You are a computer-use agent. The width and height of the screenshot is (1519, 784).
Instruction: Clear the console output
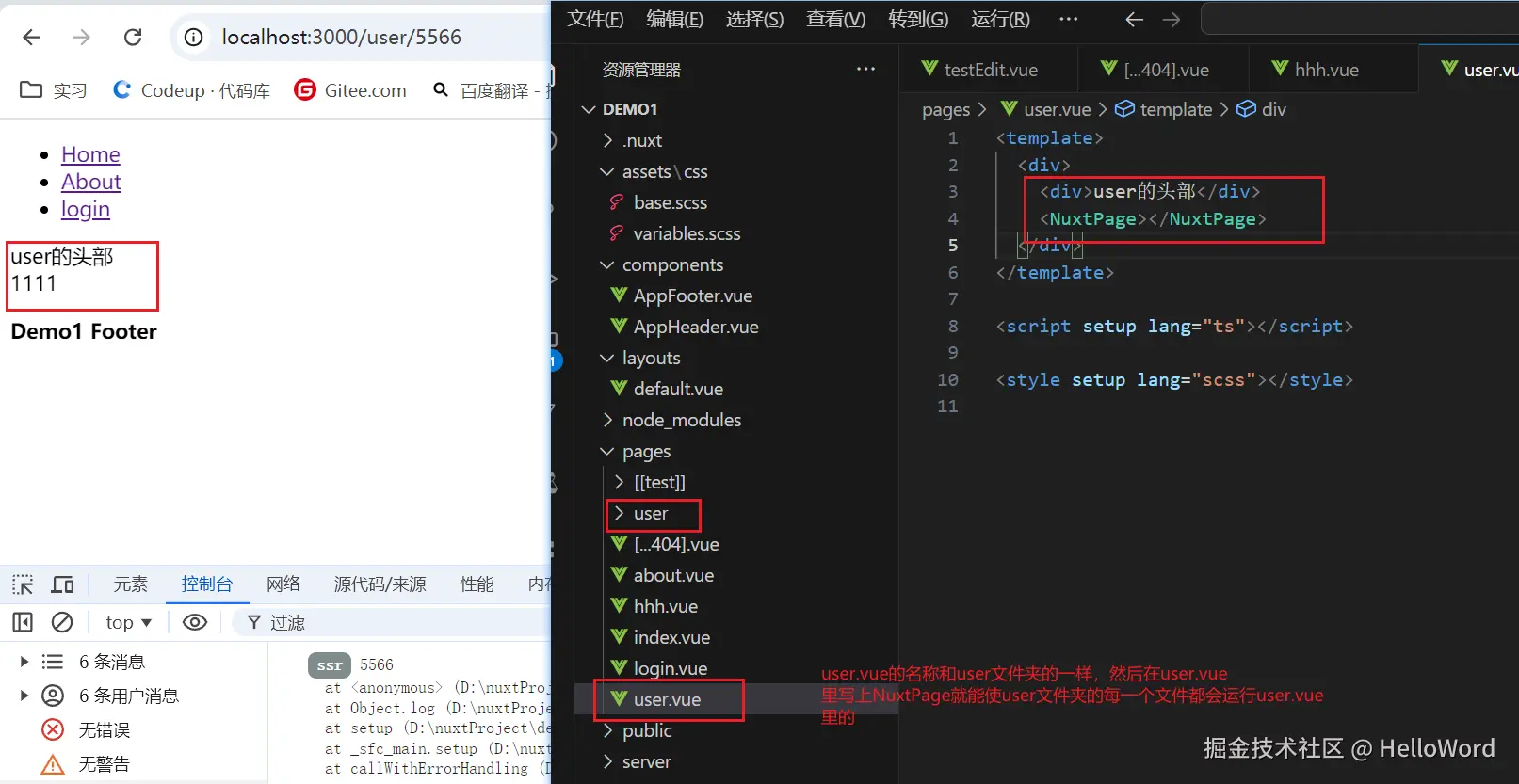62,622
